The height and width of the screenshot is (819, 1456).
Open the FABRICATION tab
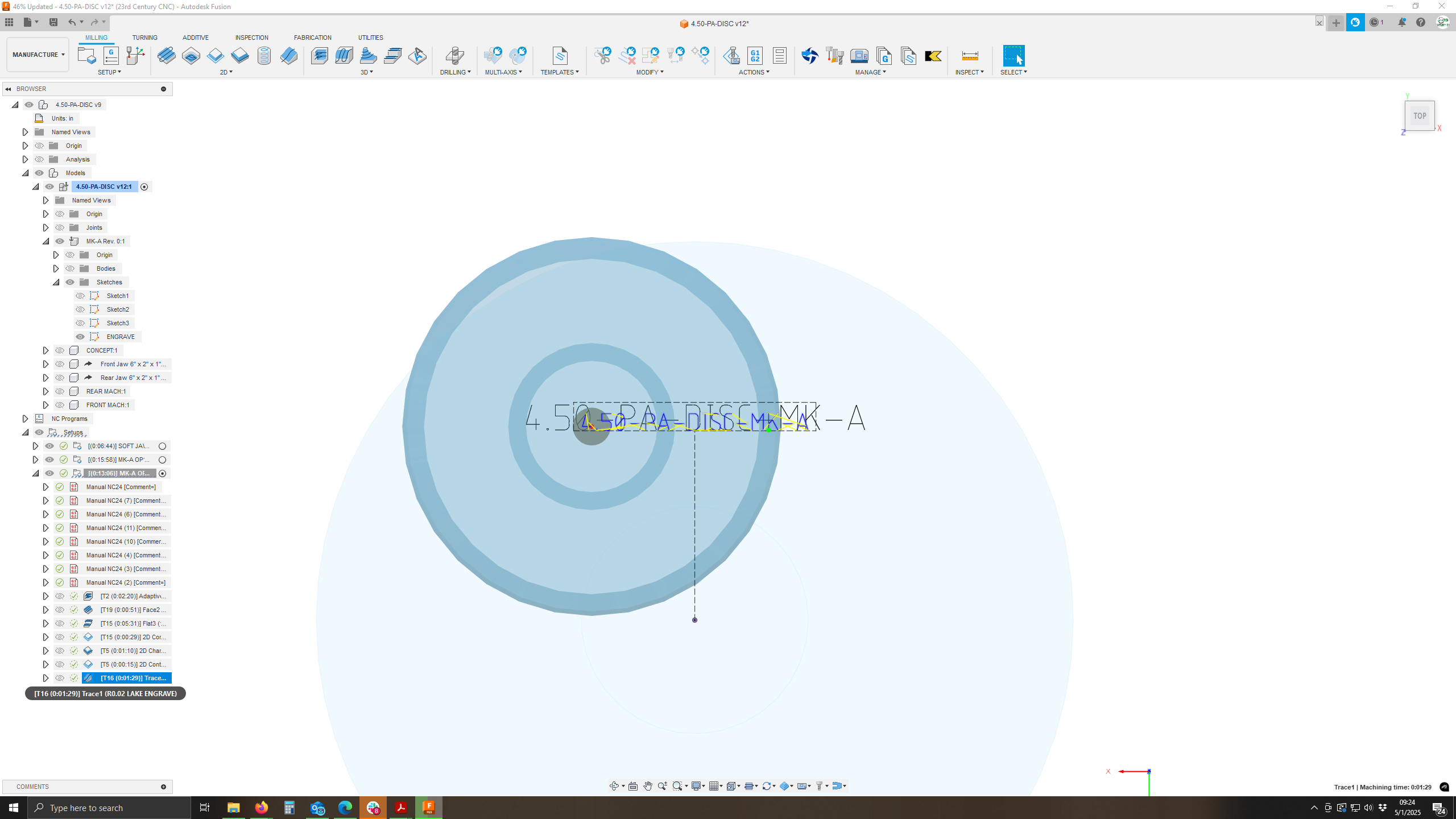pos(312,38)
